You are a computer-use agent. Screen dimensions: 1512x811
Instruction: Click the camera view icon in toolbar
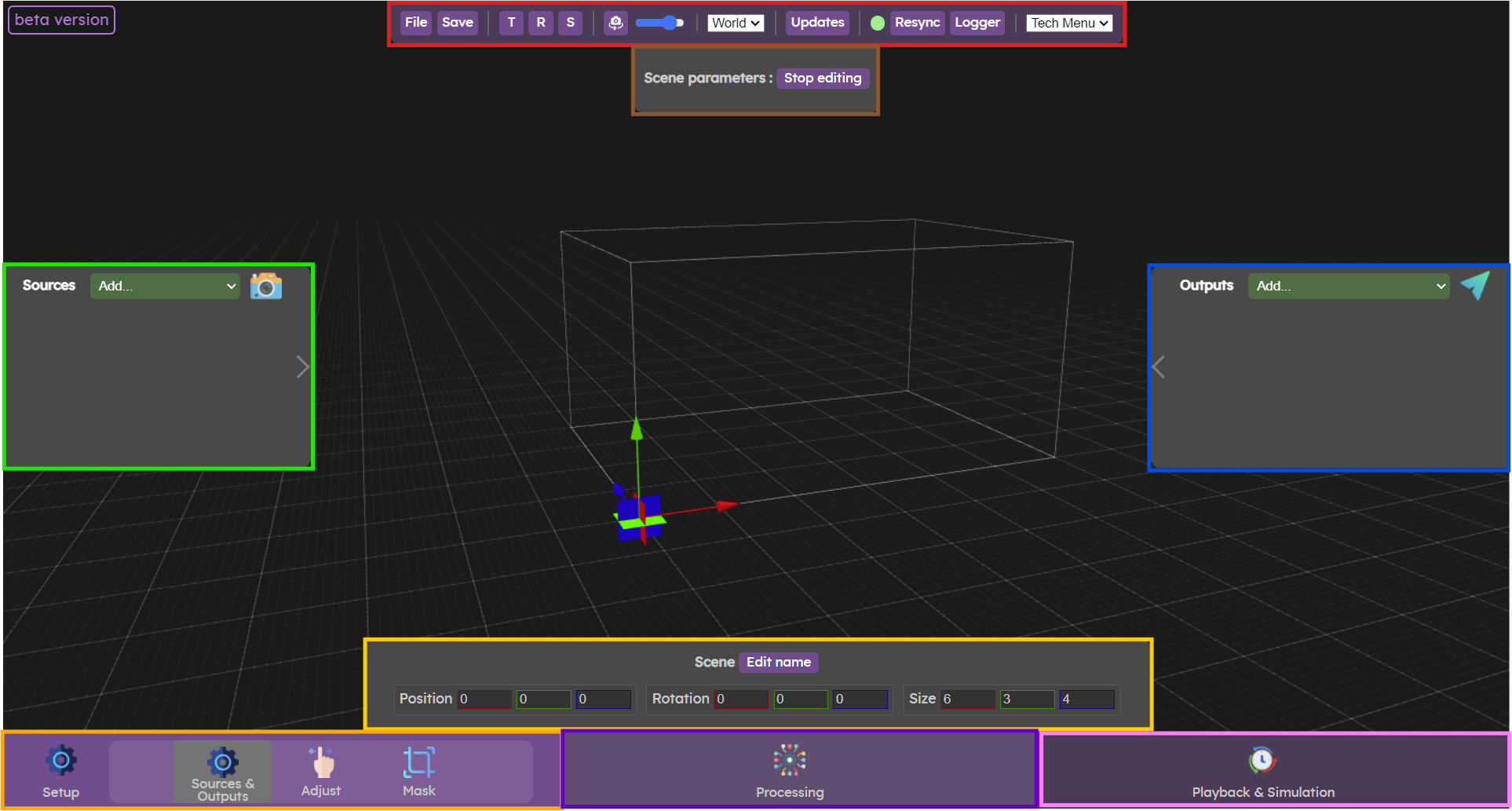click(x=615, y=23)
